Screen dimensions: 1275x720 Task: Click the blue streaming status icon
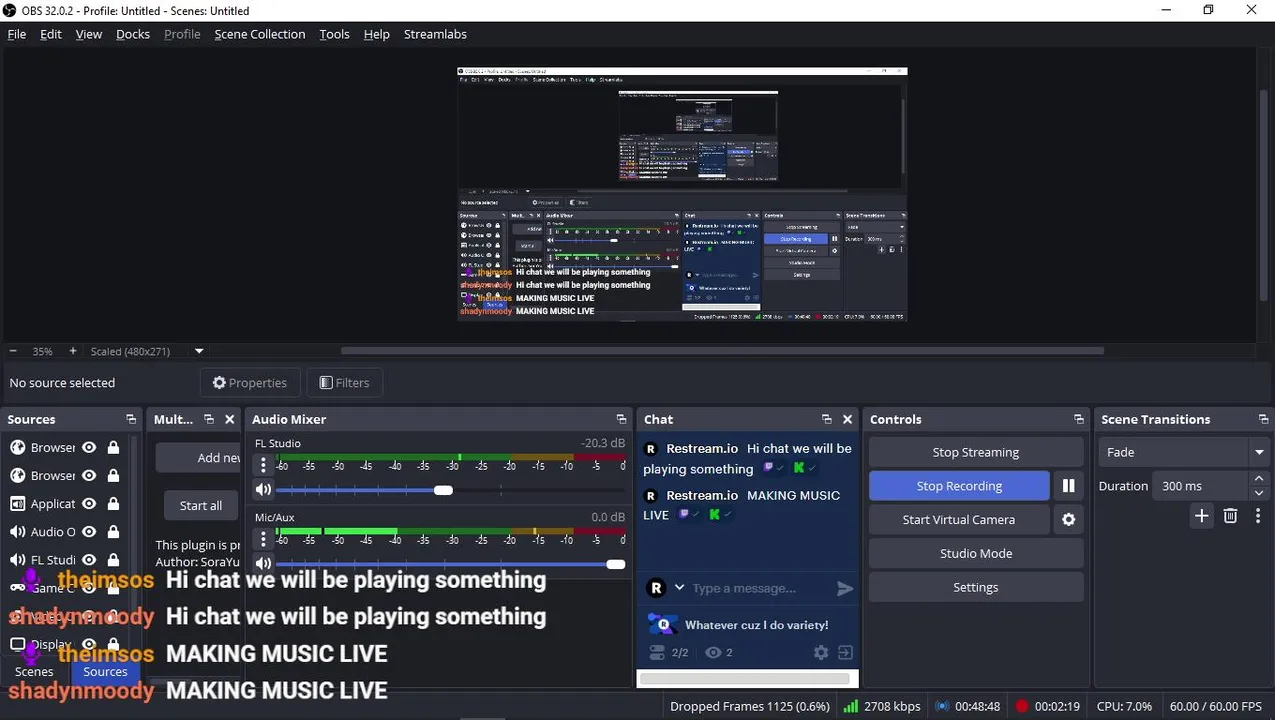click(942, 706)
